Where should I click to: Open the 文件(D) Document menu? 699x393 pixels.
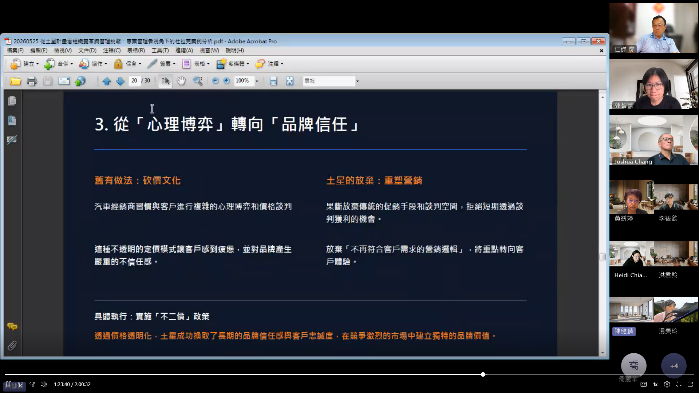pos(87,50)
